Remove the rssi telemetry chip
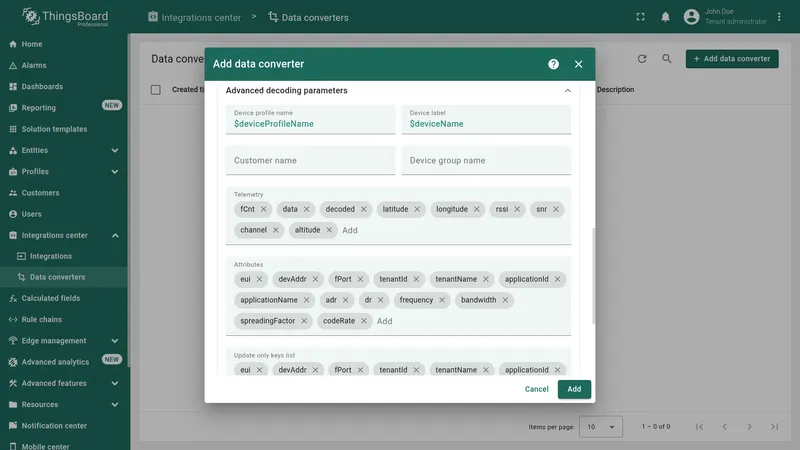This screenshot has height=450, width=800. click(517, 209)
